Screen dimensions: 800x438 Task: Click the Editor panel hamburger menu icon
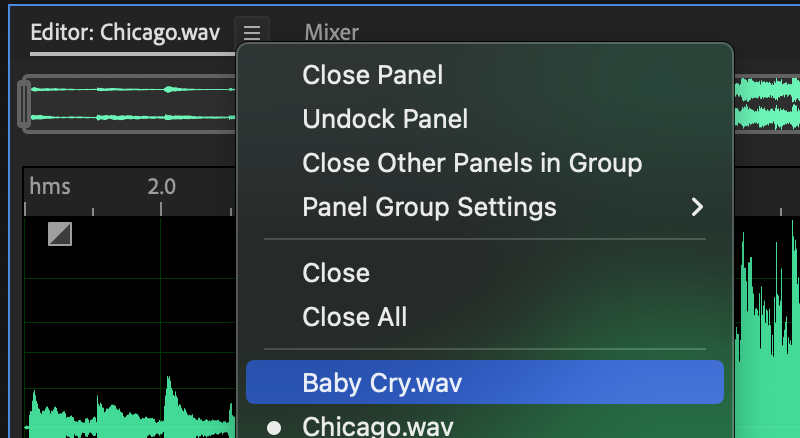(x=252, y=33)
